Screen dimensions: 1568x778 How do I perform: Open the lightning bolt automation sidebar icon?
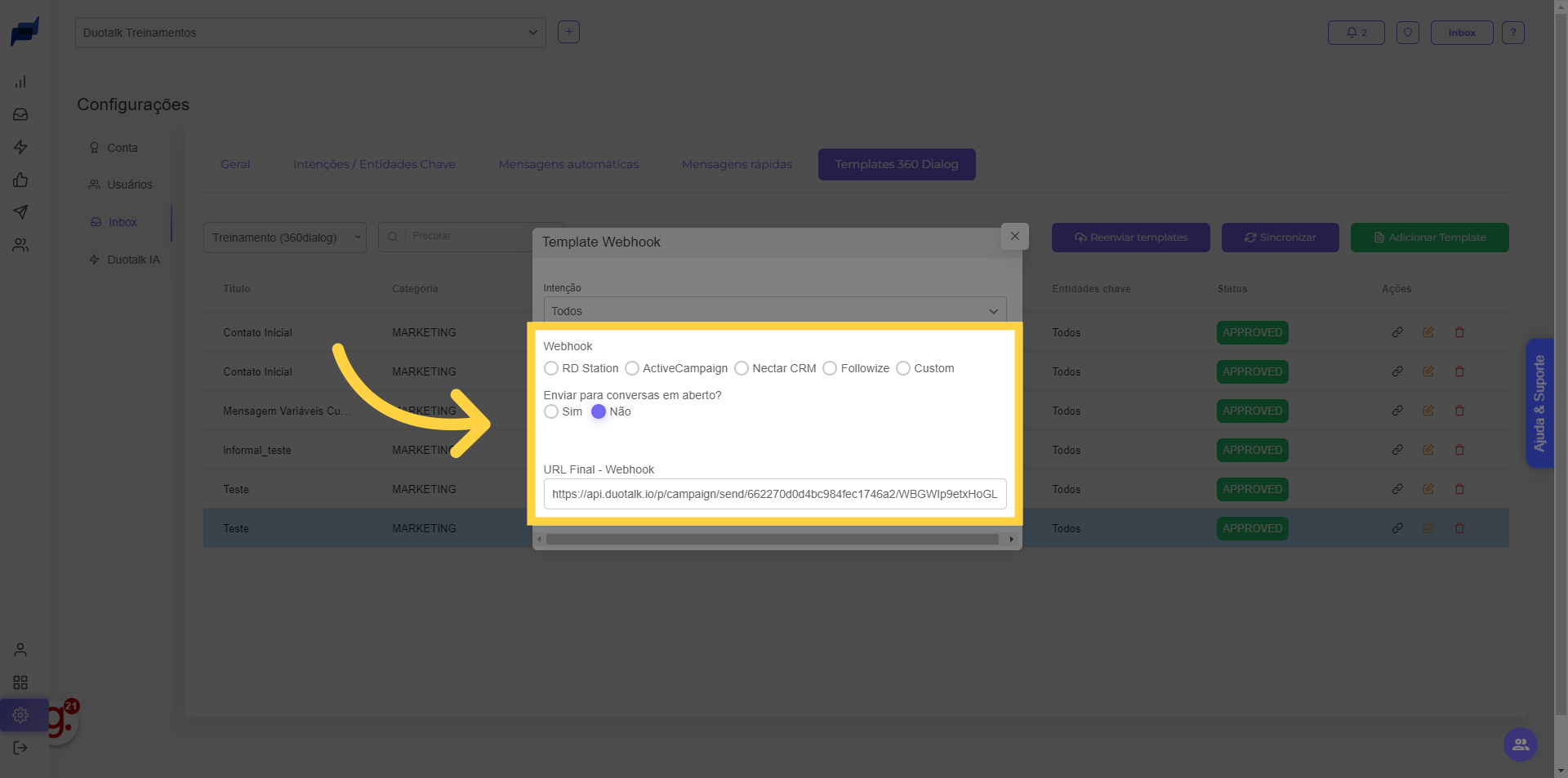(20, 147)
